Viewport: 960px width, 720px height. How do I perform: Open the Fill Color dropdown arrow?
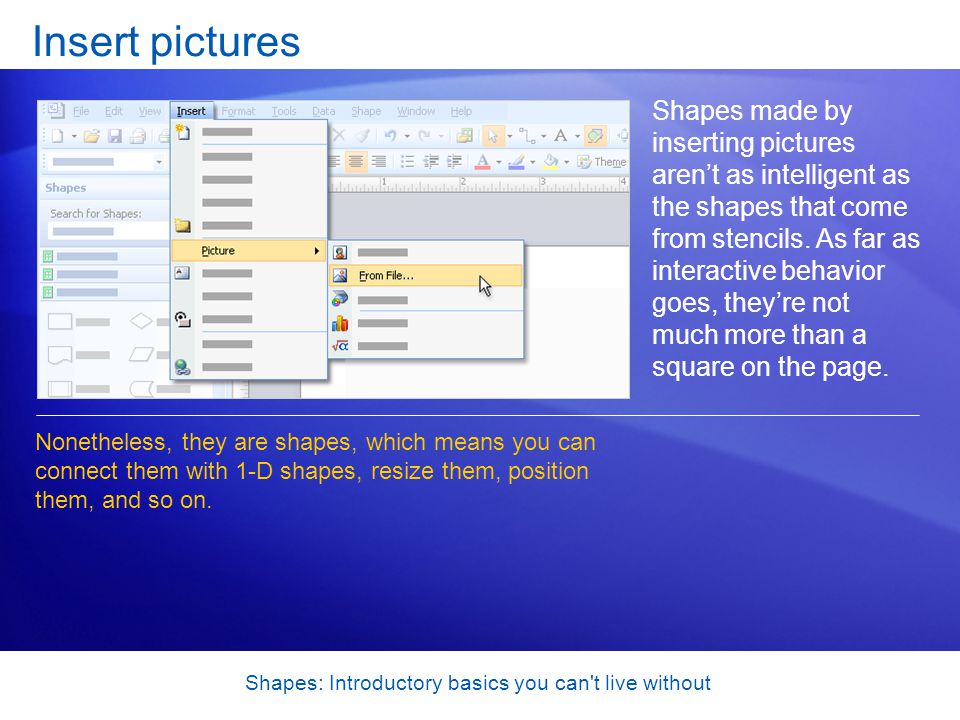(x=566, y=162)
